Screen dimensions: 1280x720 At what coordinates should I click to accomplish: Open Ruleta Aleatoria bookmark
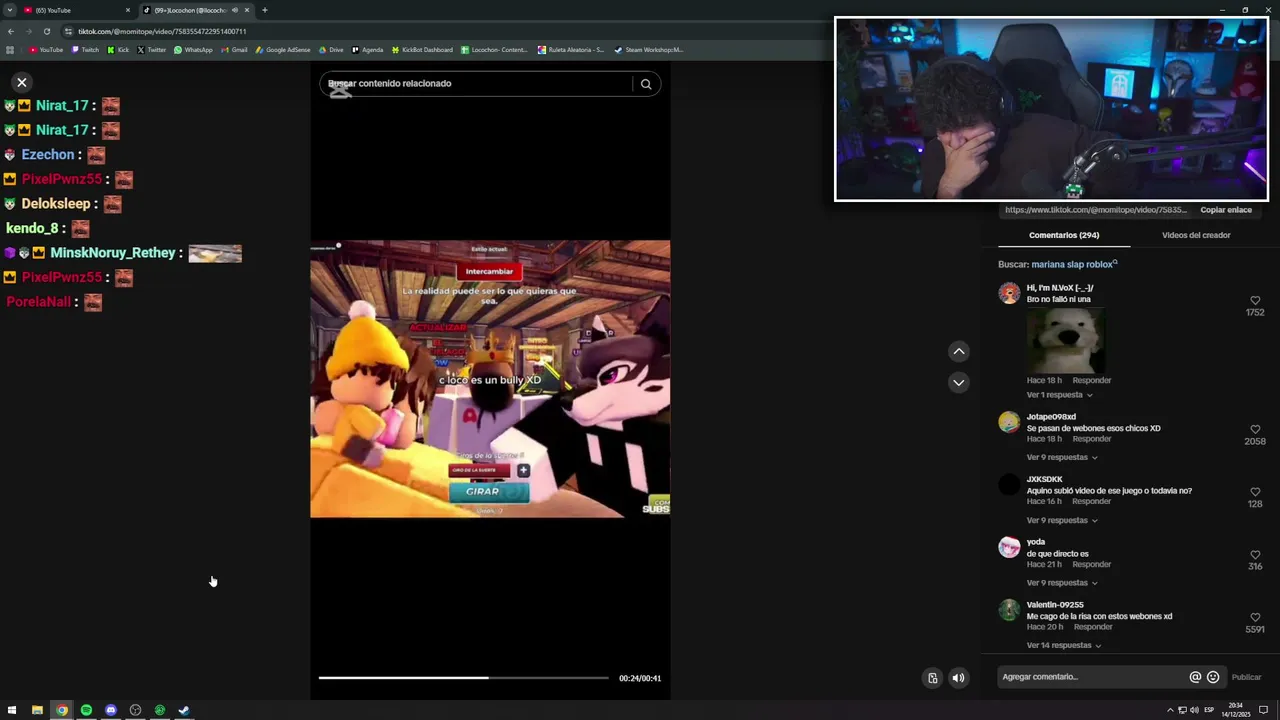(x=571, y=50)
